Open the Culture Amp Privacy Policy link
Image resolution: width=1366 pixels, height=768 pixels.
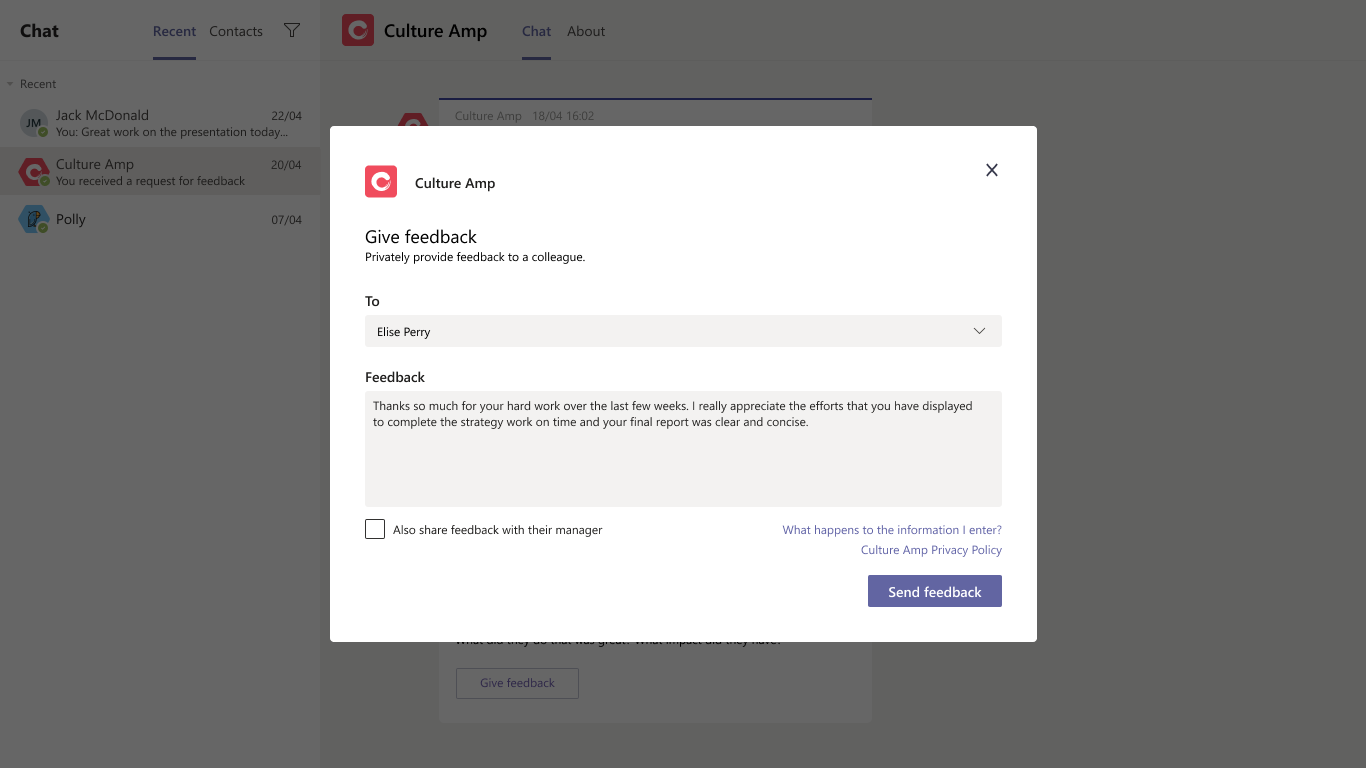pyautogui.click(x=931, y=550)
